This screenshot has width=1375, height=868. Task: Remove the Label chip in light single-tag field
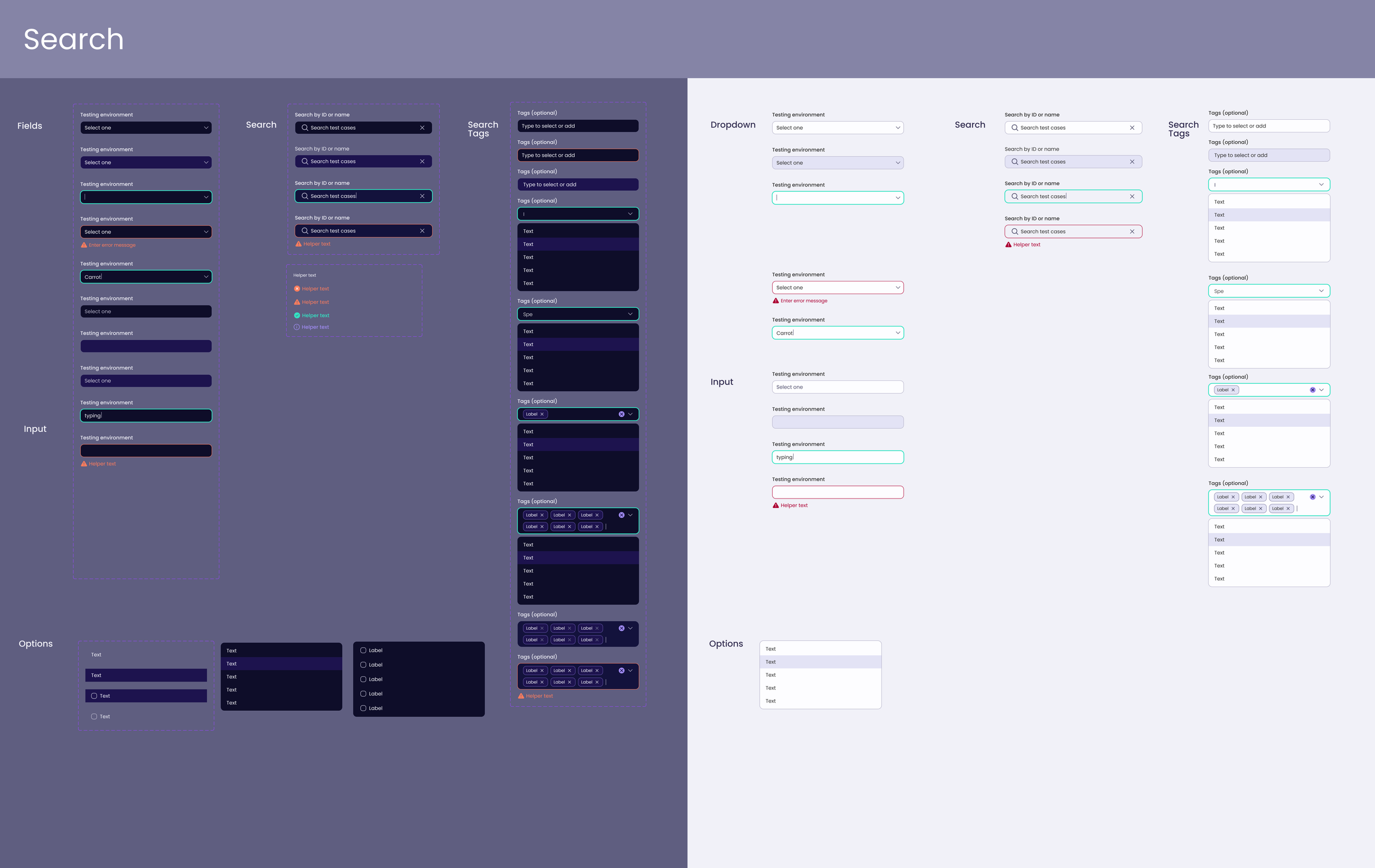(1233, 390)
